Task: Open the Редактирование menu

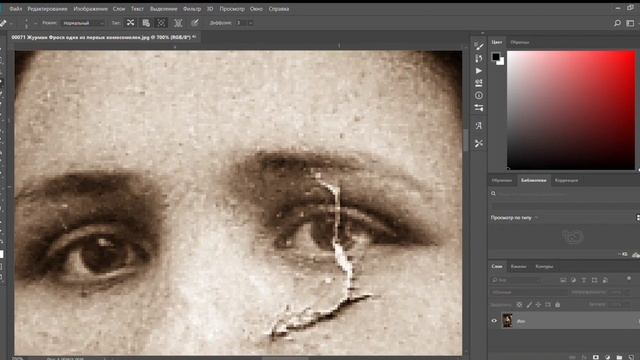Action: (x=47, y=9)
